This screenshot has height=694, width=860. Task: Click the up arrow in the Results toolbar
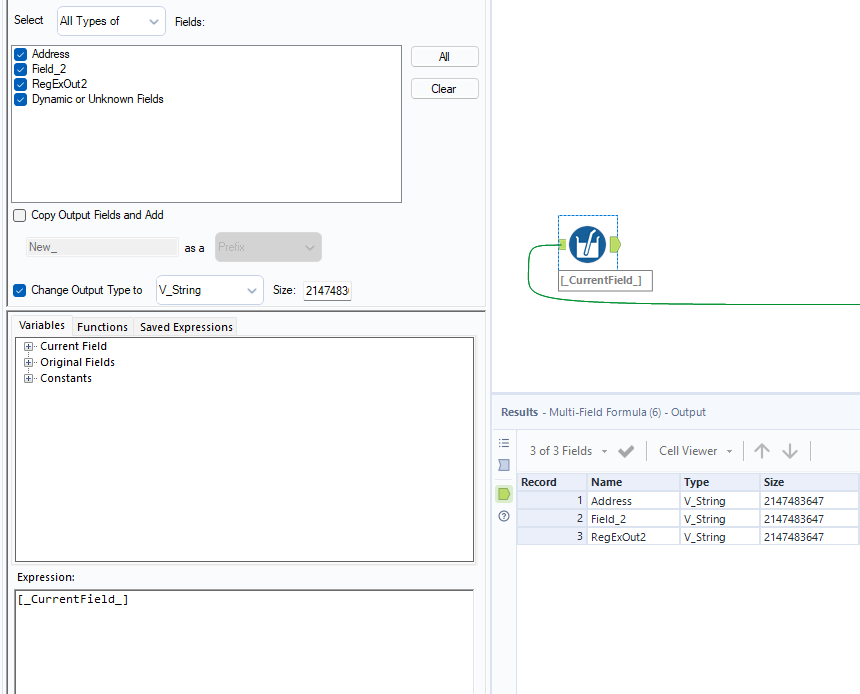pyautogui.click(x=762, y=450)
